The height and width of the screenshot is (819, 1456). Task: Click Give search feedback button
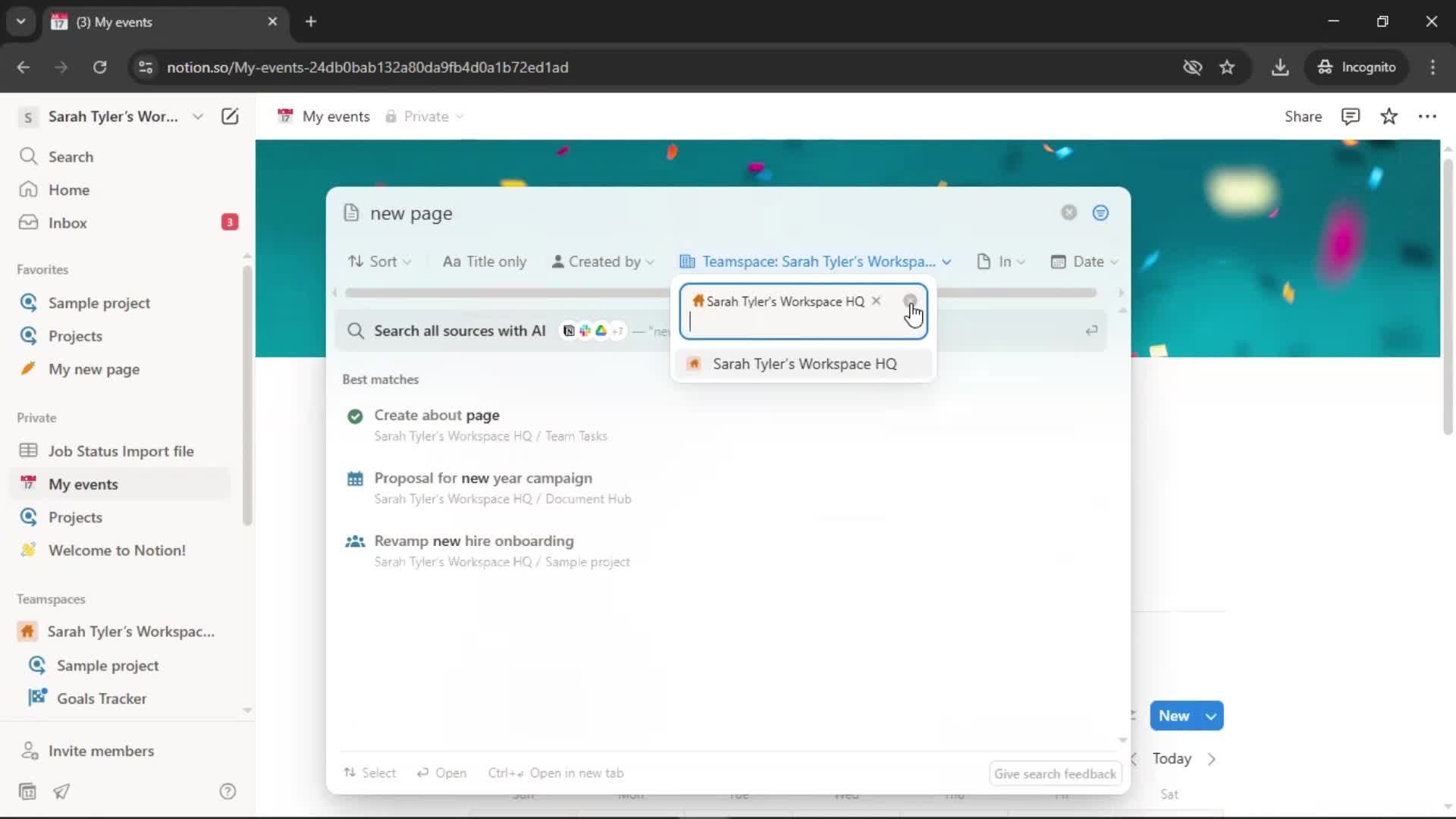tap(1055, 773)
